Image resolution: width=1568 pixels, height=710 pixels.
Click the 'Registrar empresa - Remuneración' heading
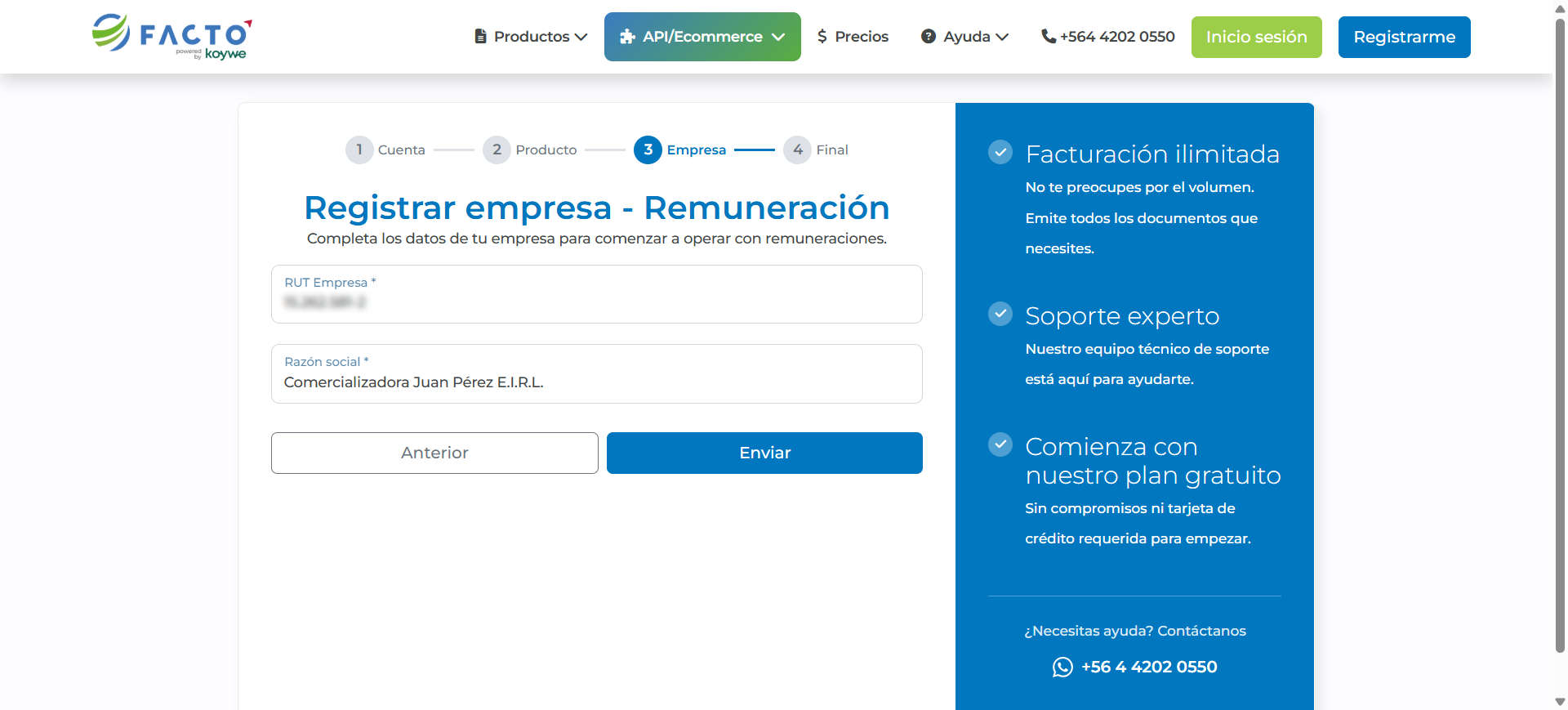pyautogui.click(x=597, y=208)
